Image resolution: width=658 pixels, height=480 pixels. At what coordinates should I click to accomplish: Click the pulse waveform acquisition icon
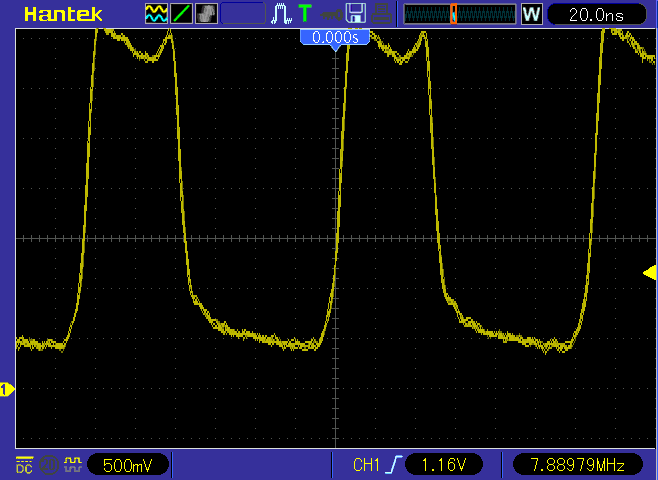281,13
